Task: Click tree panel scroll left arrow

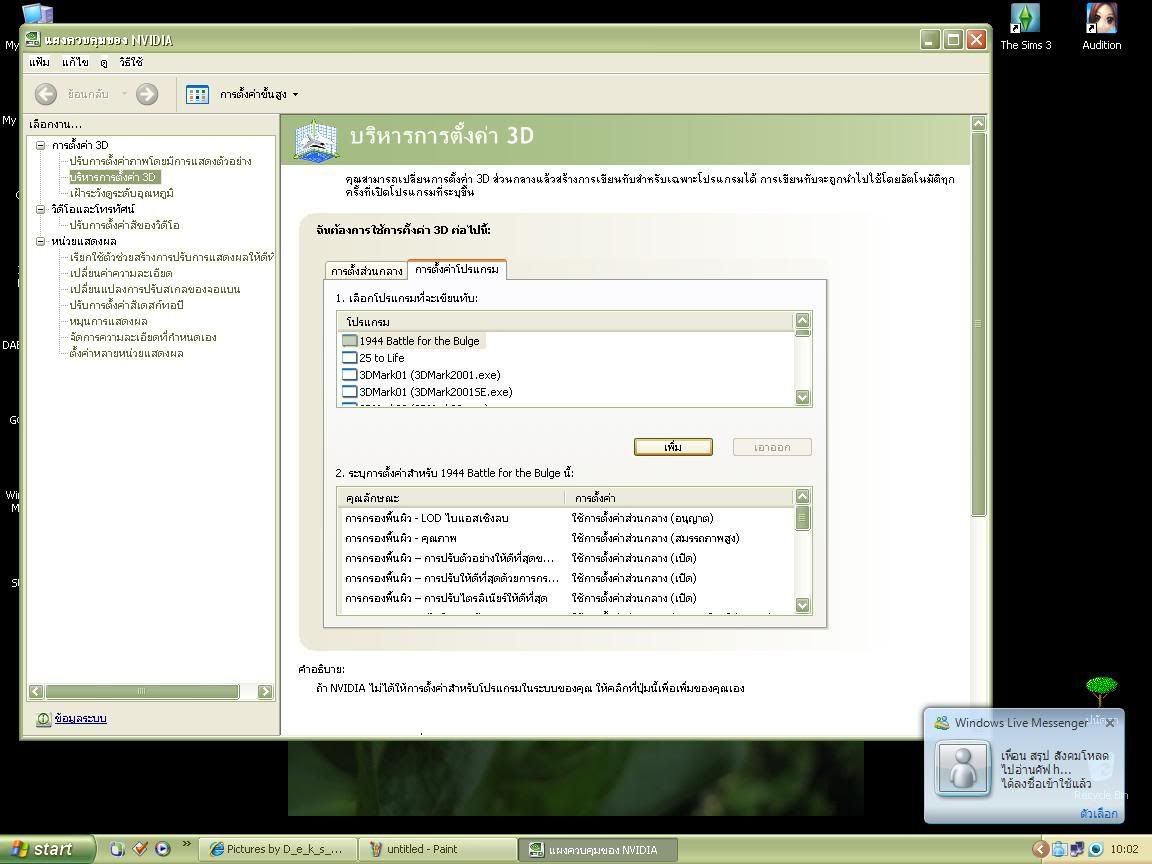Action: pyautogui.click(x=36, y=692)
